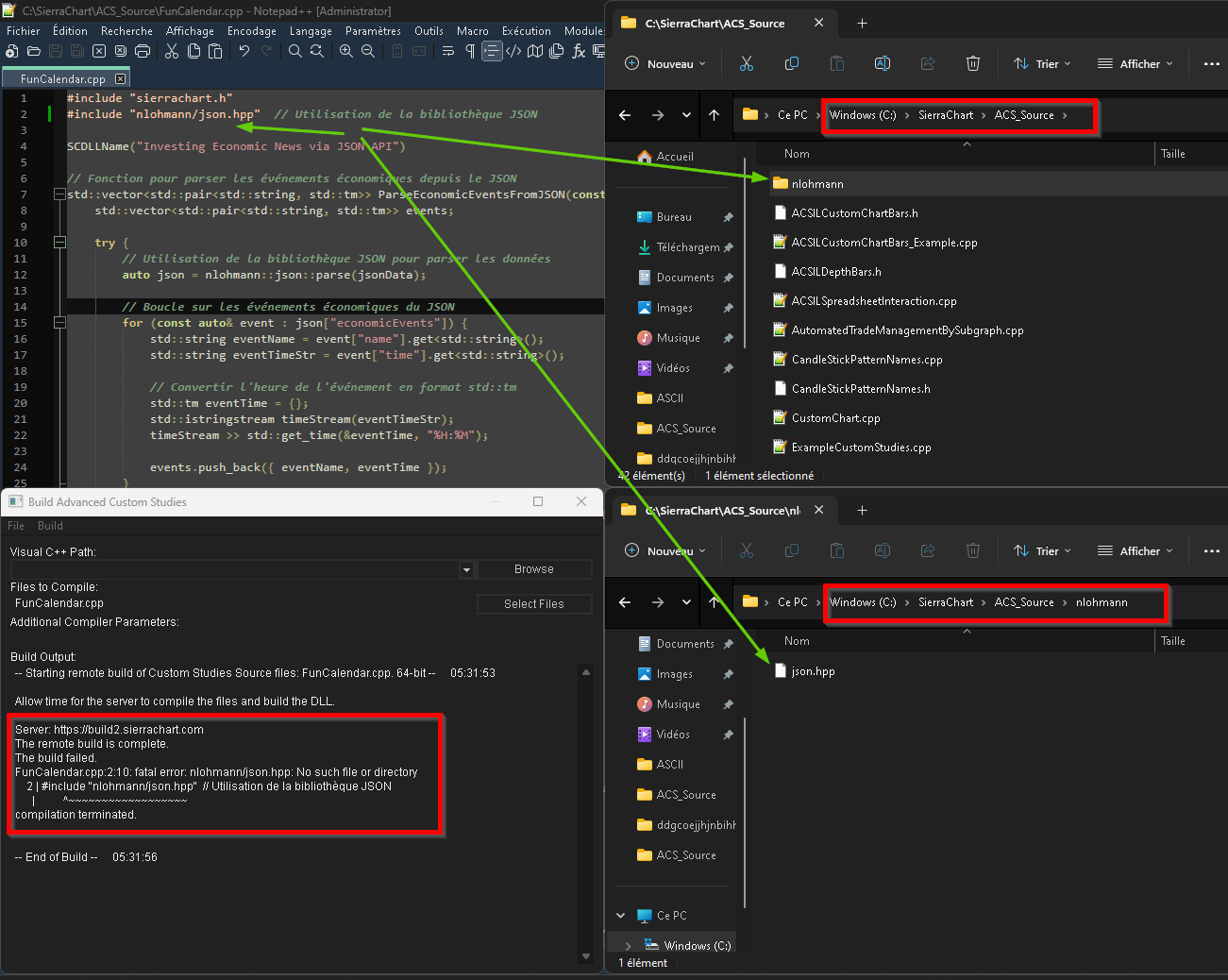Collapse the for loop fold at line 15
Screen dimensions: 1228x980
point(59,323)
